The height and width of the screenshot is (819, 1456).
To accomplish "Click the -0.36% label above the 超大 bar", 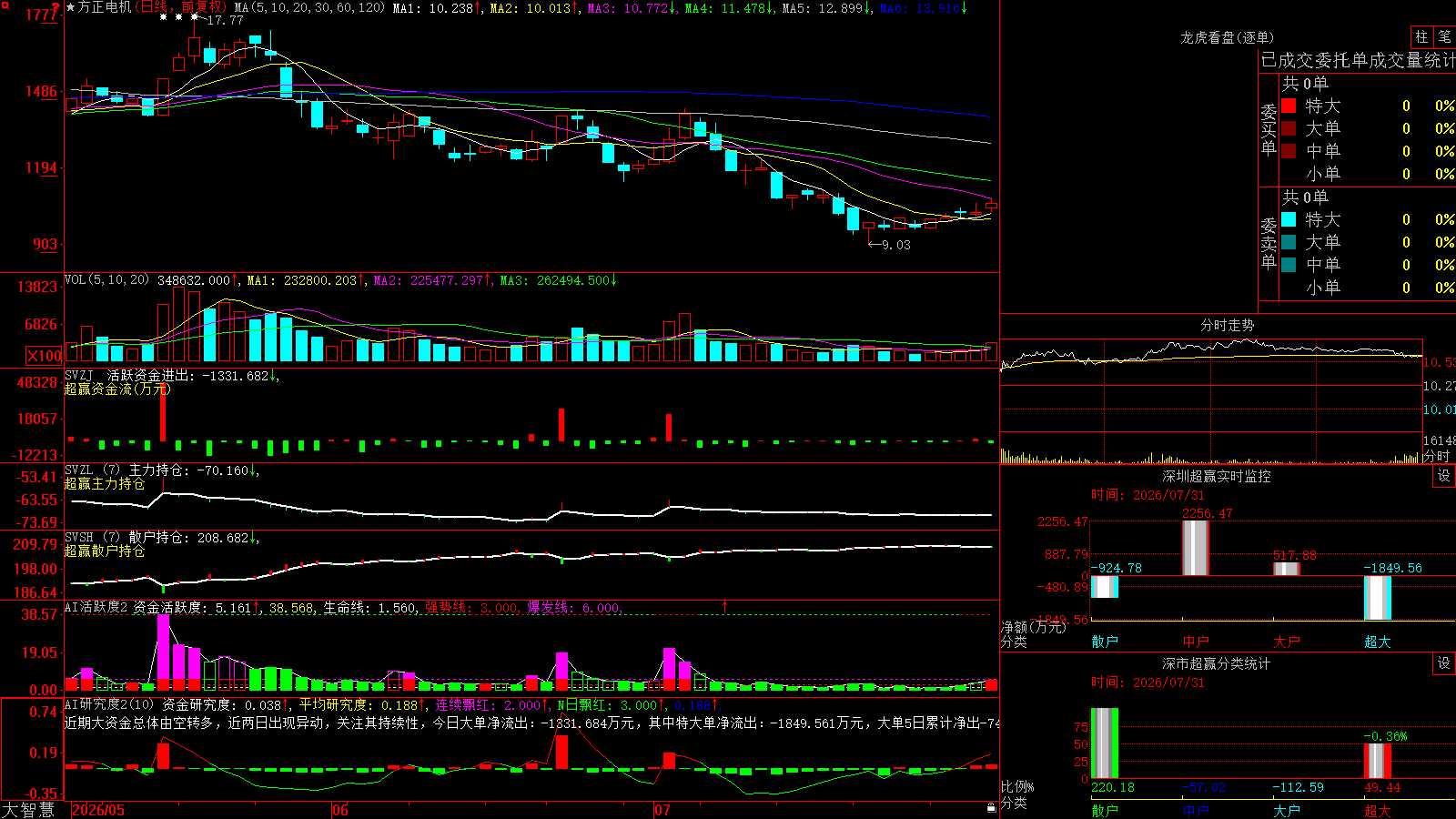I will 1385,736.
